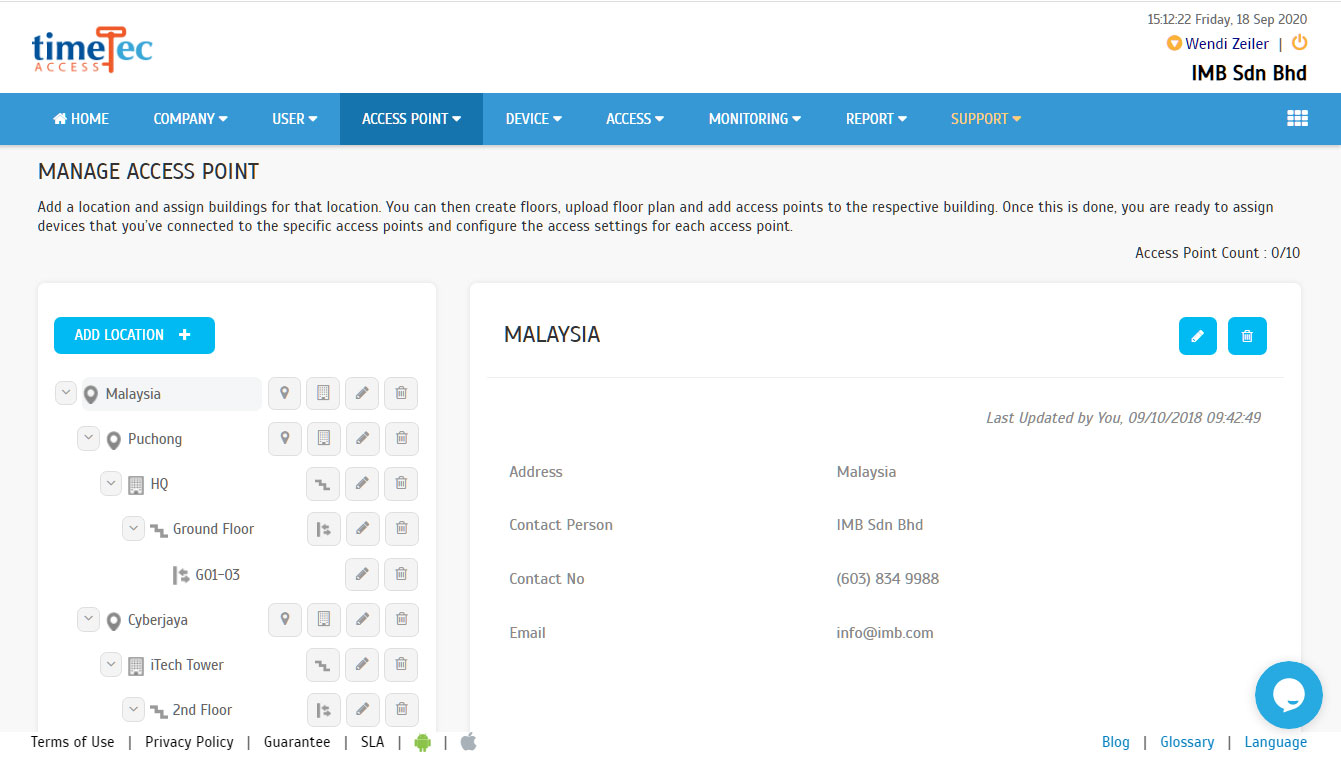
Task: Open the USER menu
Action: coord(295,119)
